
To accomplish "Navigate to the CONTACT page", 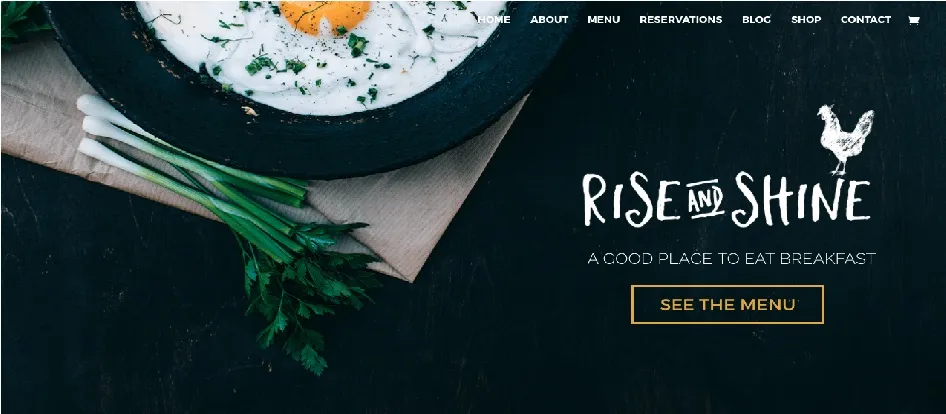I will (x=866, y=20).
